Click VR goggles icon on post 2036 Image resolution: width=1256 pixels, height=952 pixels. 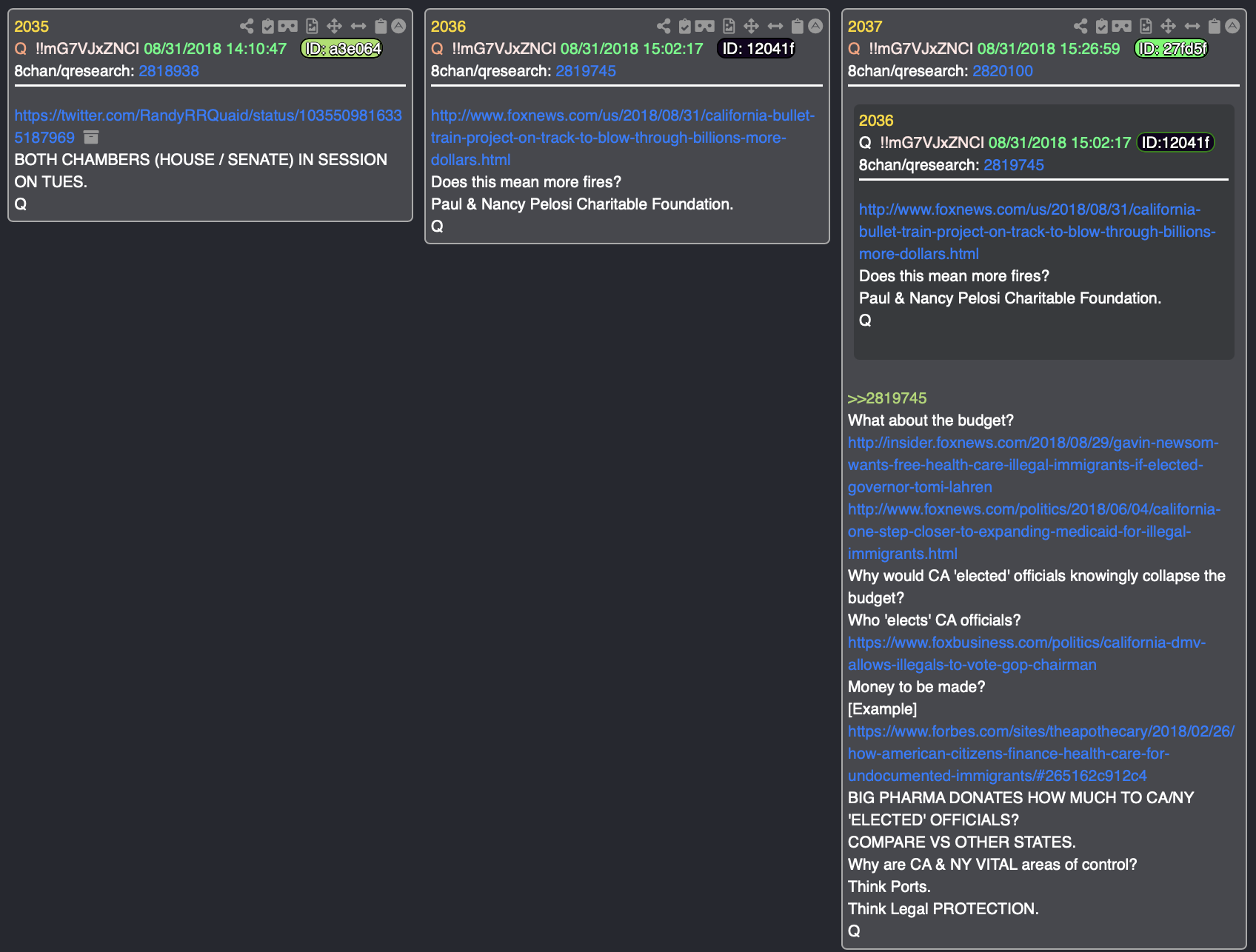click(x=705, y=27)
